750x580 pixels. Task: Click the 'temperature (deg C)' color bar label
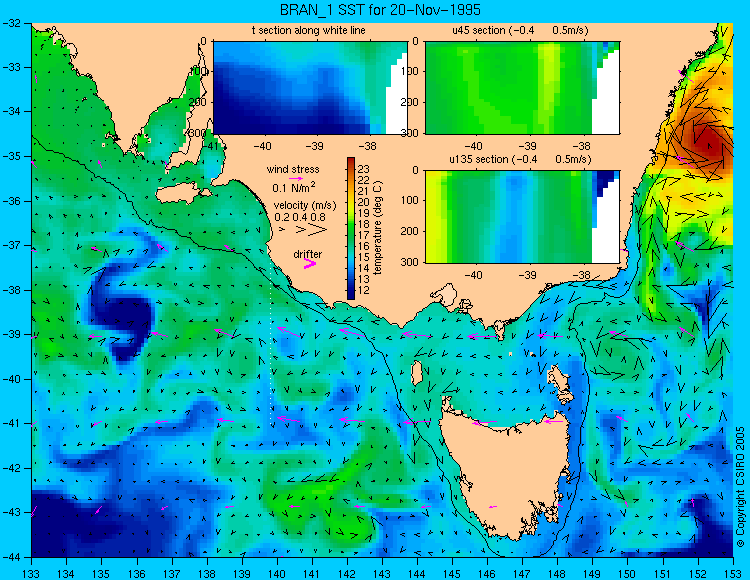tap(378, 228)
